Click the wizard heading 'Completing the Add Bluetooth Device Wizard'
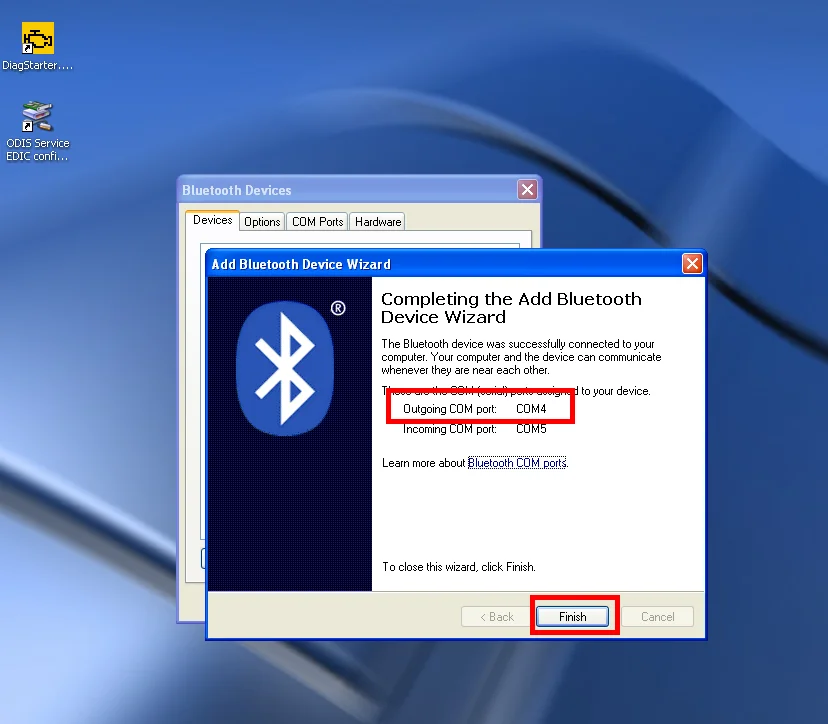 [x=511, y=308]
